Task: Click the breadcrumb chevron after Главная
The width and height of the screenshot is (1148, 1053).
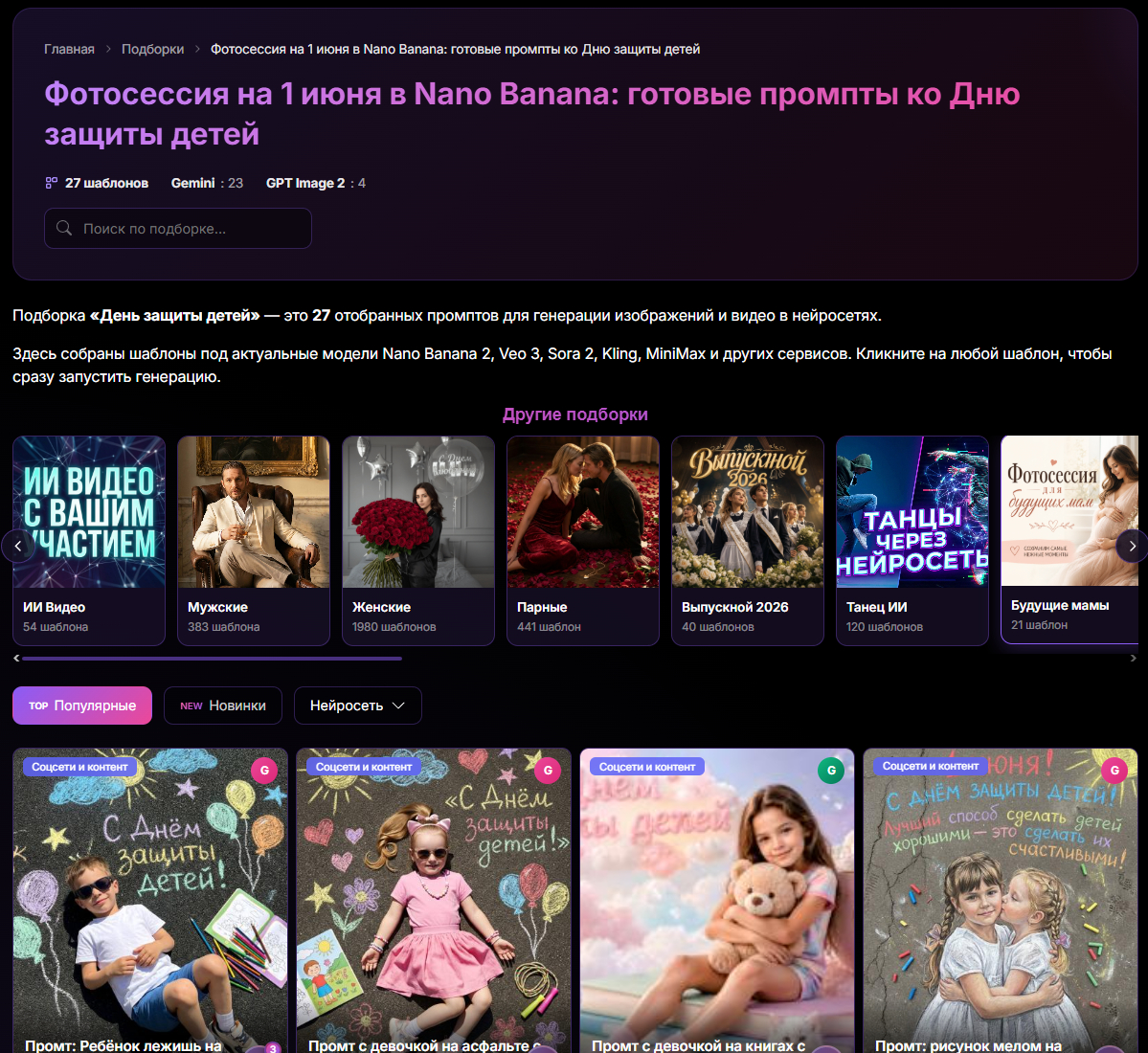Action: [x=108, y=49]
